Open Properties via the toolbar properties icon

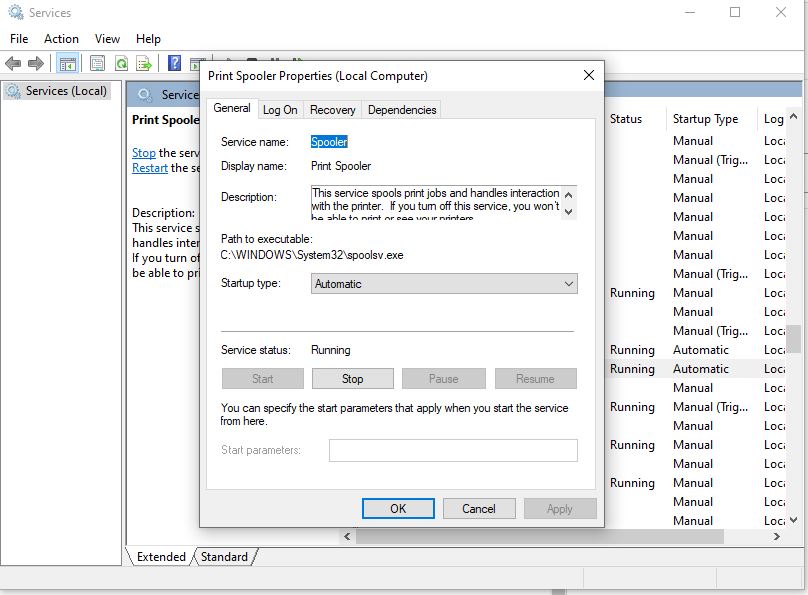[97, 63]
